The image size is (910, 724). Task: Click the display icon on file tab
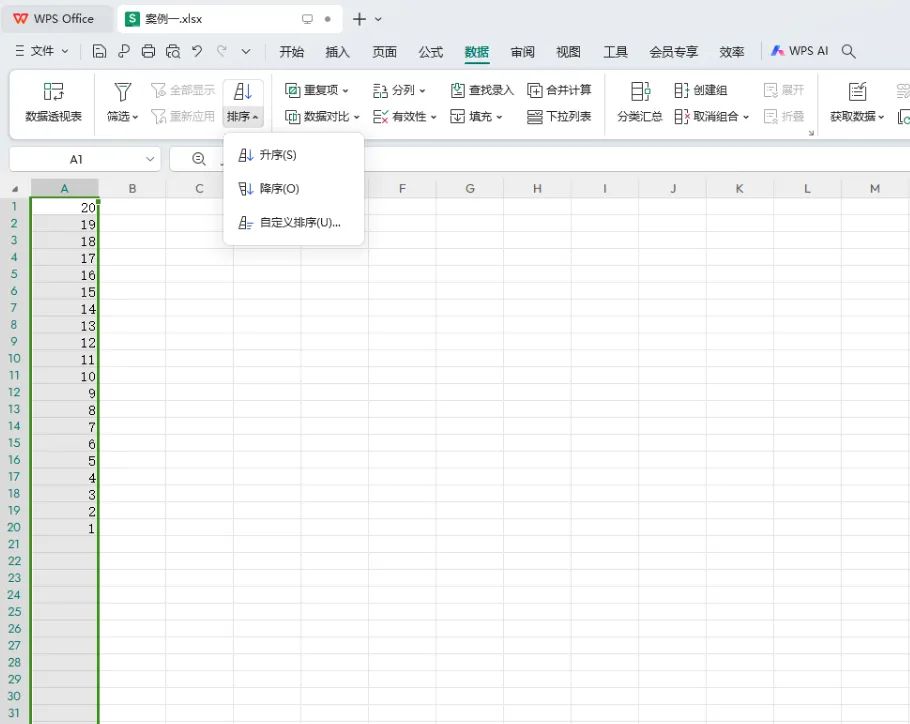point(307,19)
